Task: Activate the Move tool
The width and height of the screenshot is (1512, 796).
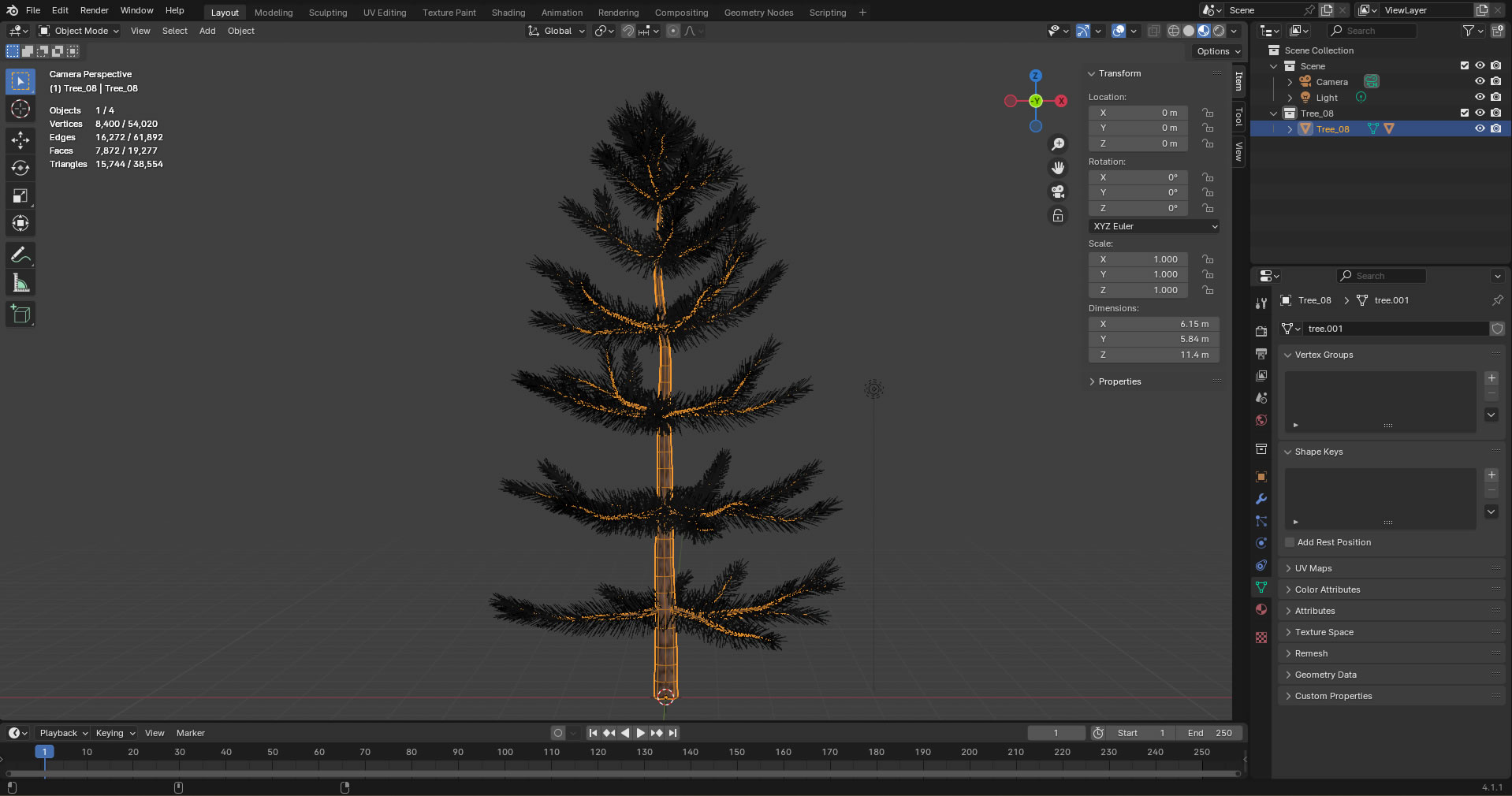Action: click(20, 140)
